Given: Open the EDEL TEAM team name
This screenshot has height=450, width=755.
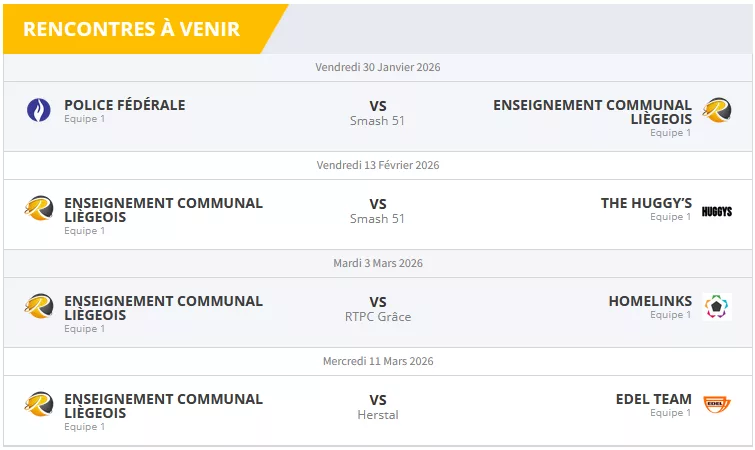Looking at the screenshot, I should 654,399.
